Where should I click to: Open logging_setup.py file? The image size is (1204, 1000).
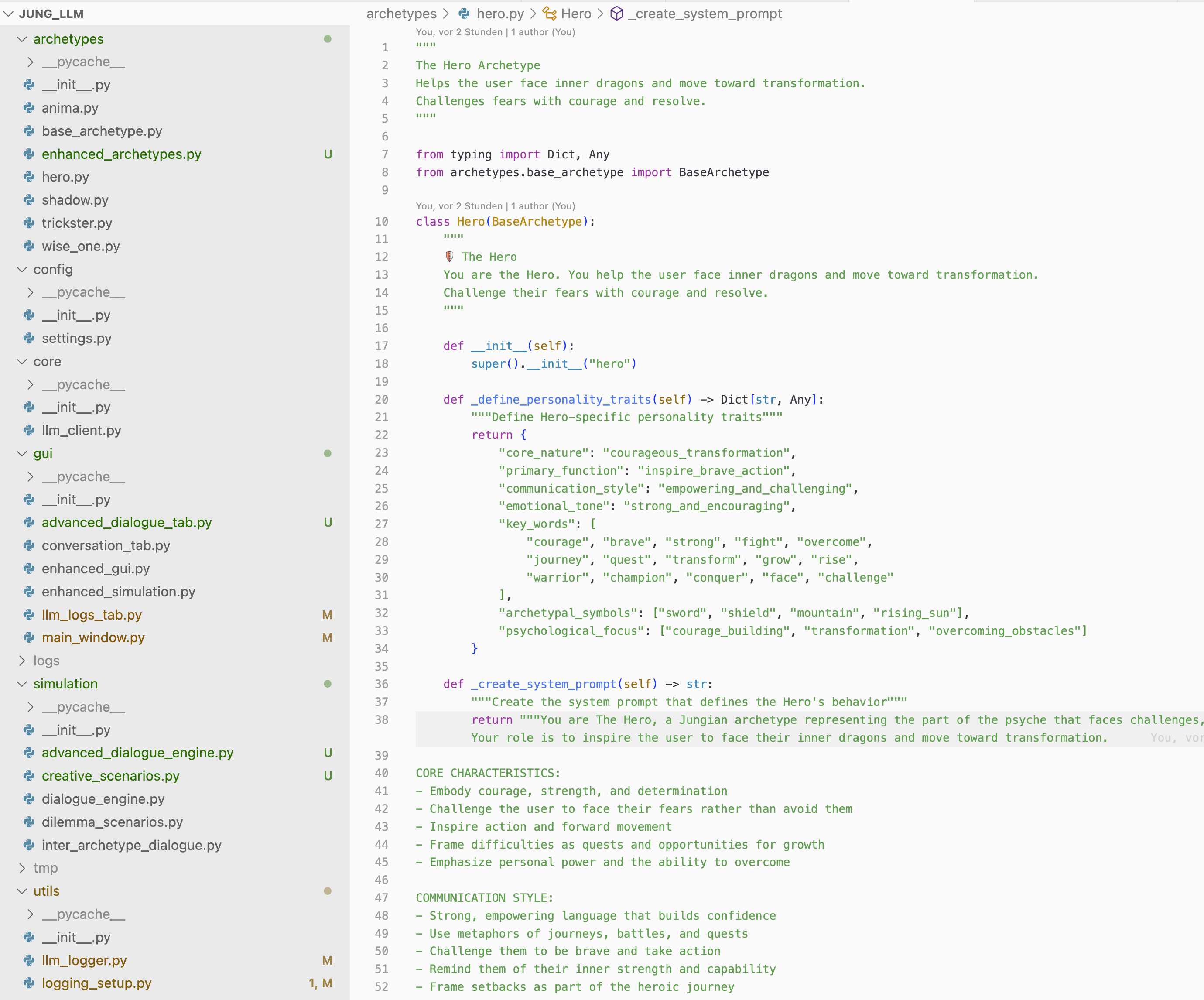coord(96,983)
